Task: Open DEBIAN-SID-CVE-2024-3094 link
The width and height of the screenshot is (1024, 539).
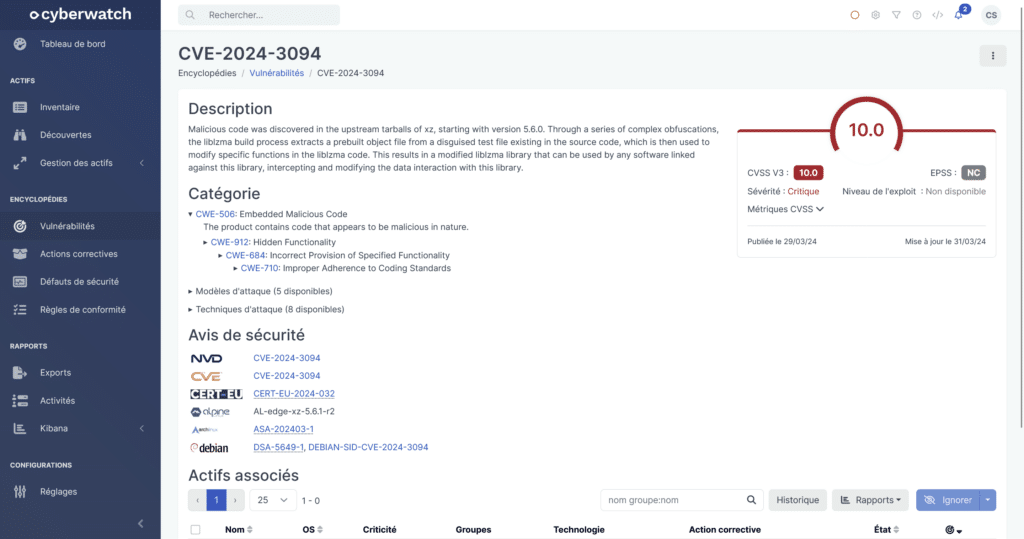Action: click(368, 448)
